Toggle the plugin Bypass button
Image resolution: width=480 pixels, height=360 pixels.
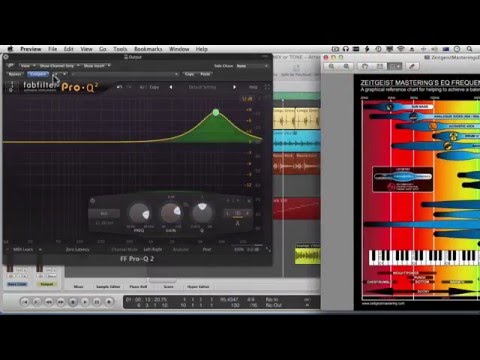click(15, 74)
